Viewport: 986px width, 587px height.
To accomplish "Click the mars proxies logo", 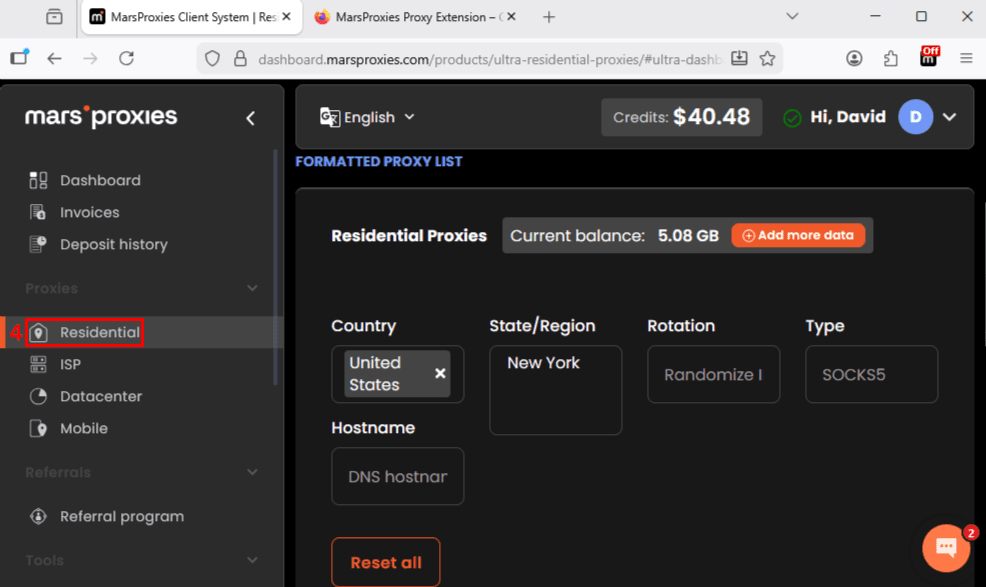I will [x=101, y=116].
